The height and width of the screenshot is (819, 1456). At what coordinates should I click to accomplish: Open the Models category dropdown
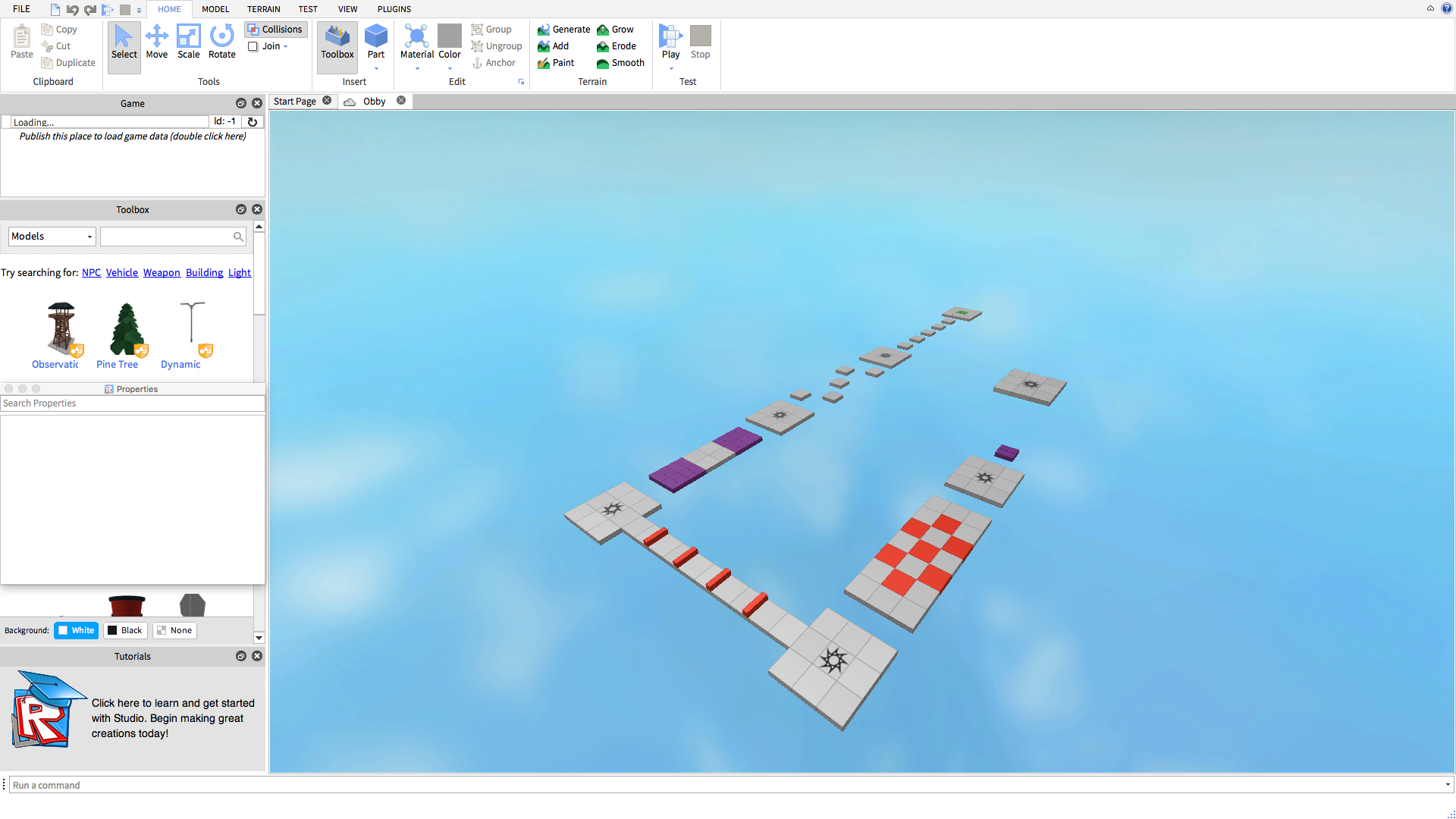point(52,237)
